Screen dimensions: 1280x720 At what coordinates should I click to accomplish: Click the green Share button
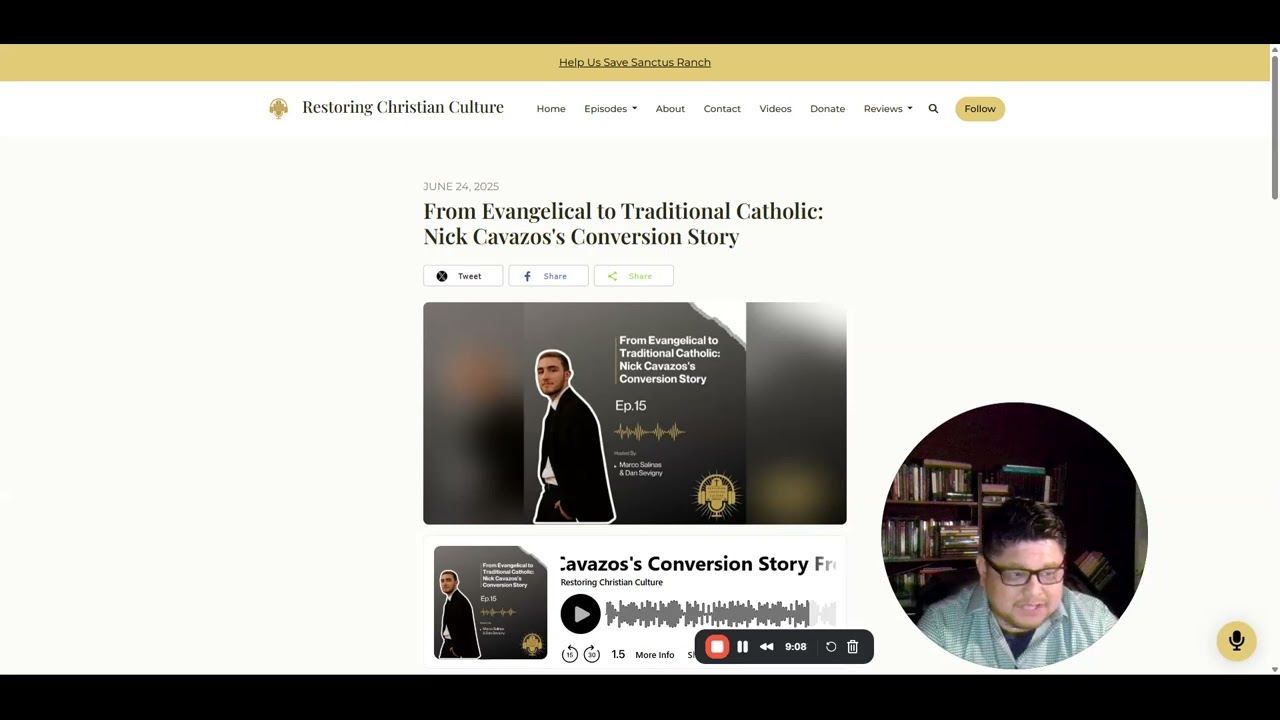(x=634, y=276)
